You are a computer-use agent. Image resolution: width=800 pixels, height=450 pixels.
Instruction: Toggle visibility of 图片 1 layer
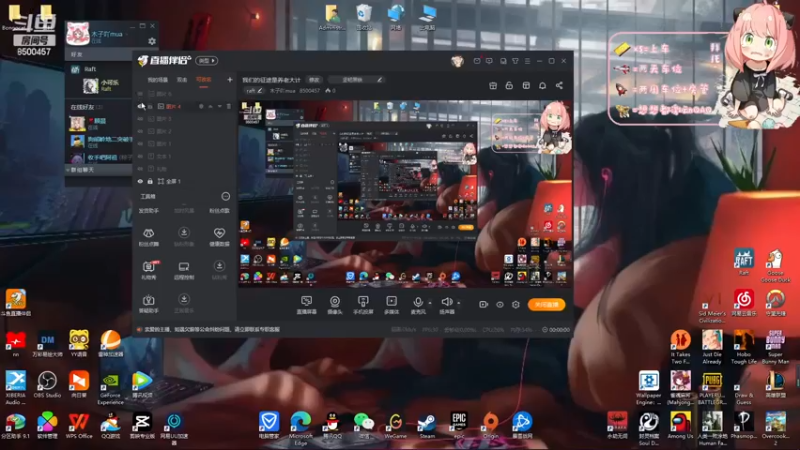click(140, 144)
